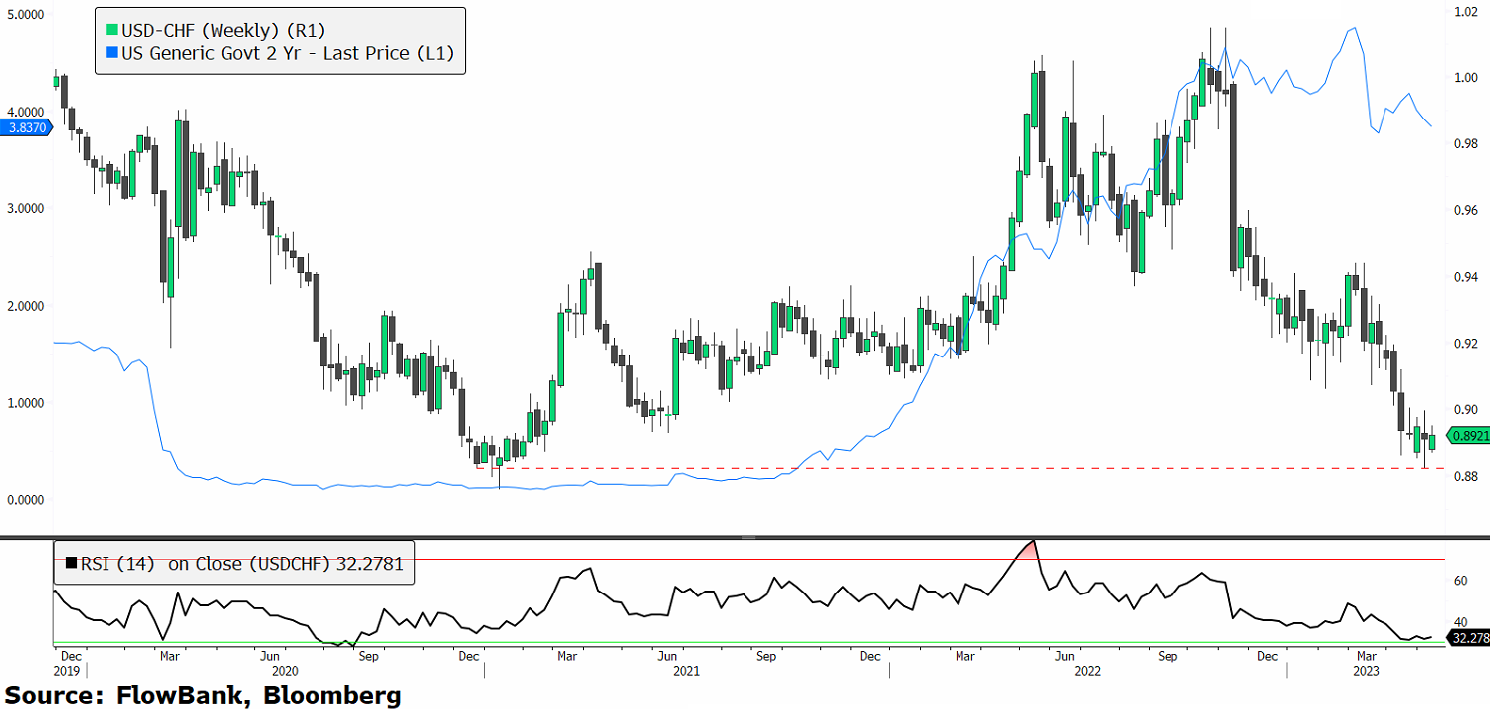Click the green USD-CHF legend swatch
The image size is (1490, 710).
pyautogui.click(x=110, y=29)
